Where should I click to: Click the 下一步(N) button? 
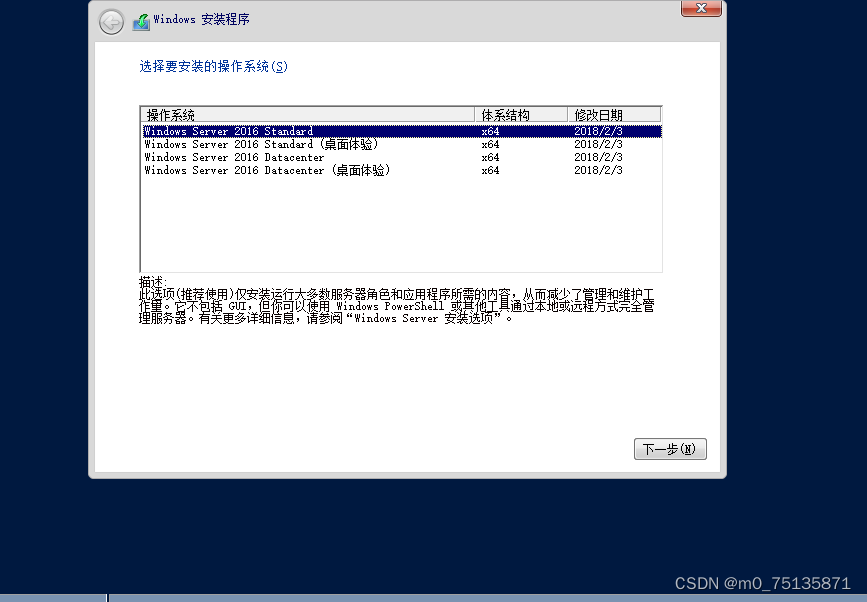click(x=670, y=449)
